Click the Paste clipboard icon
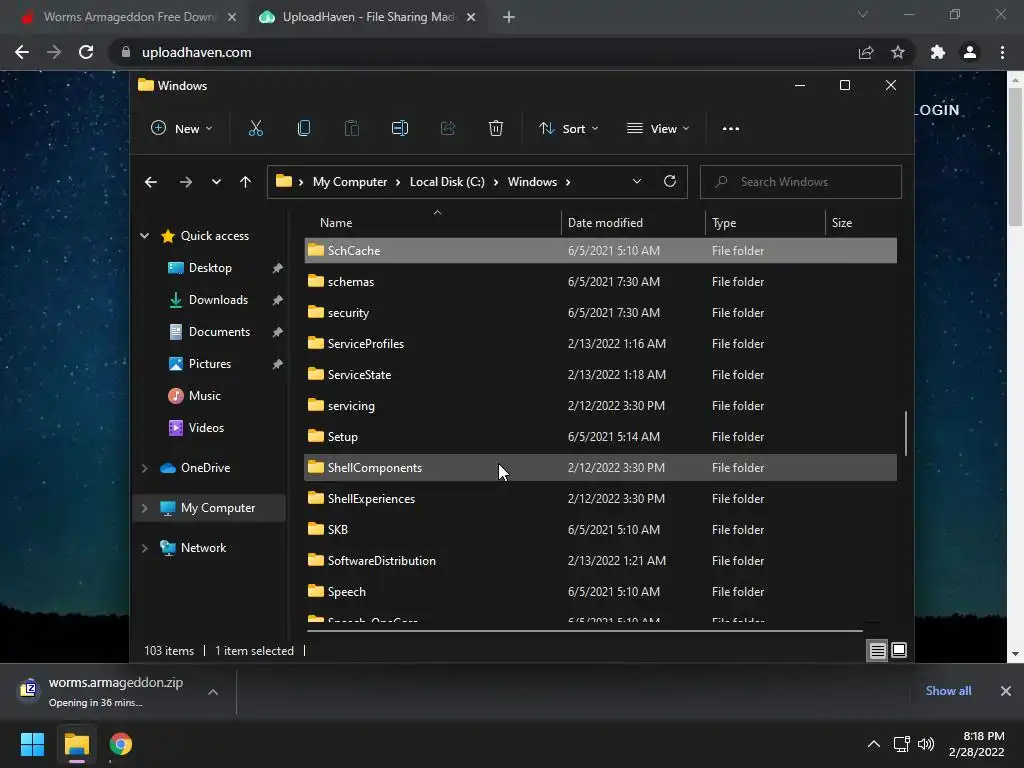The height and width of the screenshot is (768, 1024). (352, 129)
